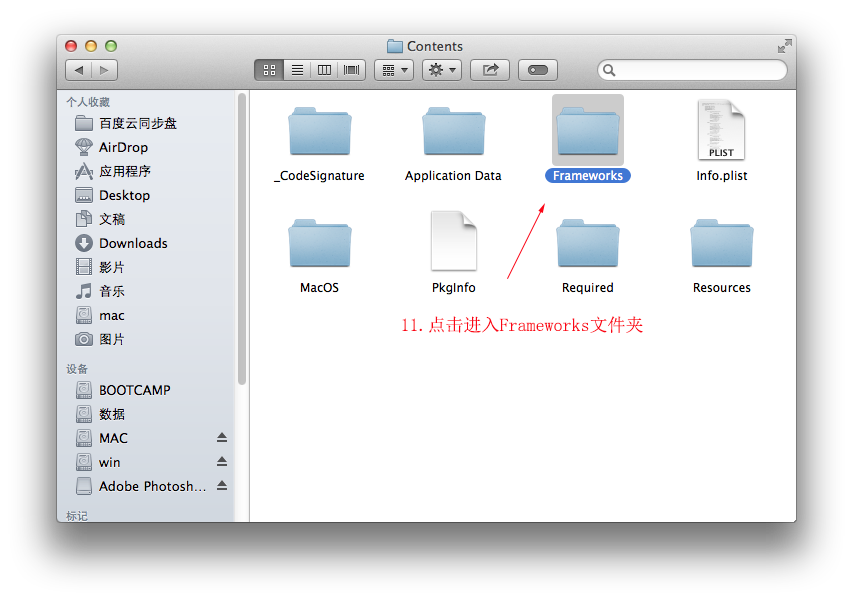Click the Frameworks name label
This screenshot has width=853, height=601.
(588, 176)
